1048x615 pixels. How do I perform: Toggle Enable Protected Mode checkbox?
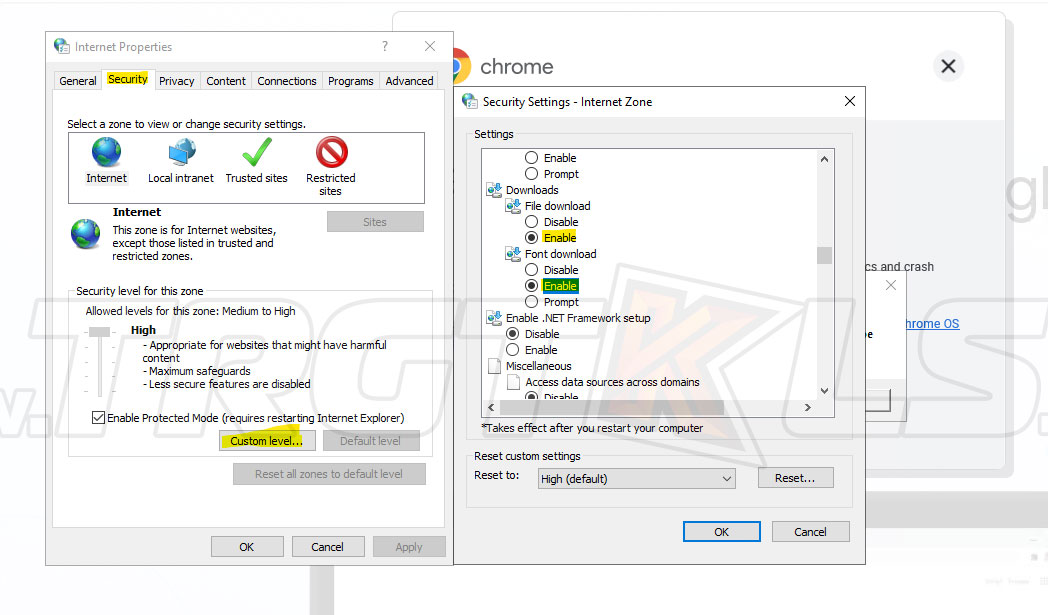coord(98,418)
